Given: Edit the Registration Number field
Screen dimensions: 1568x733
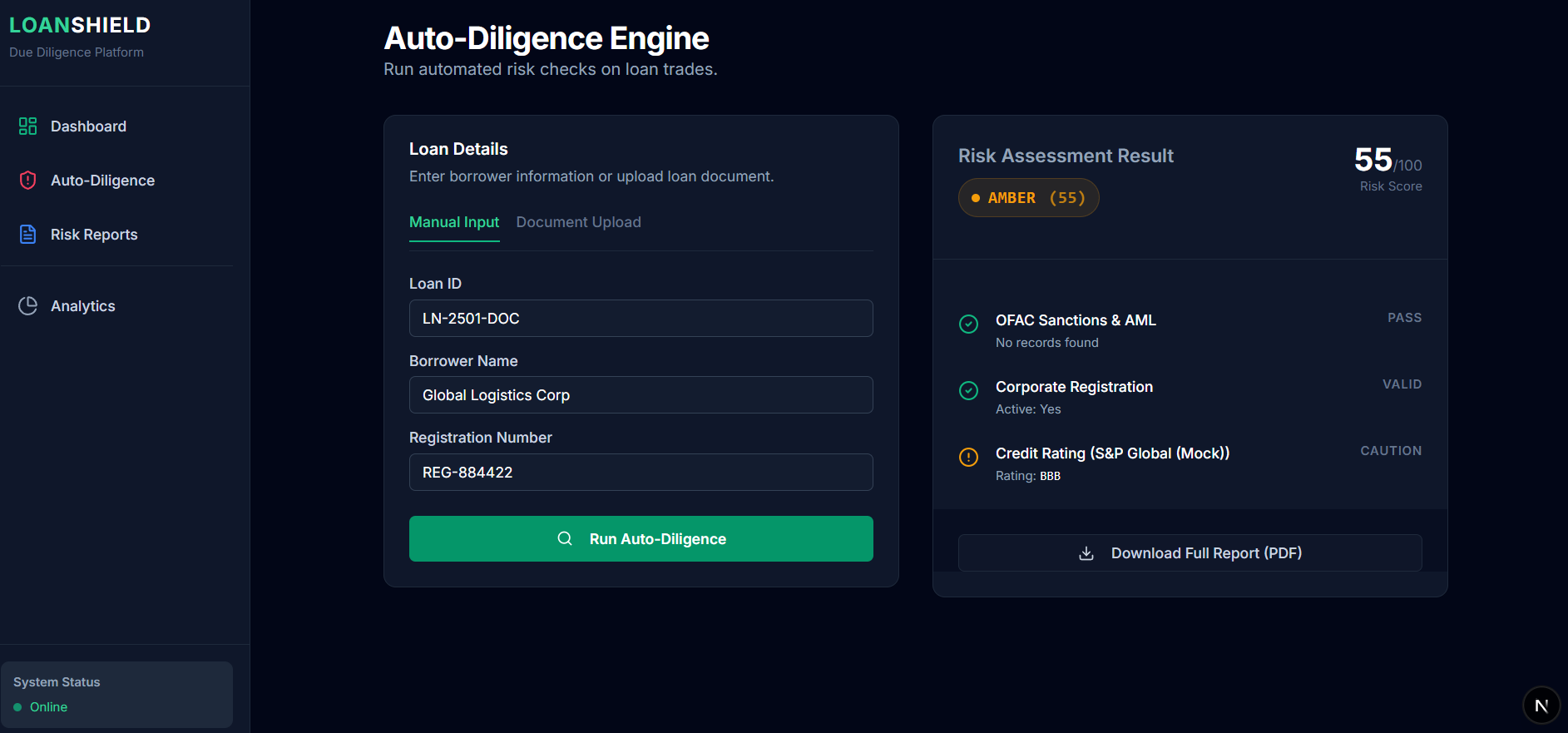Looking at the screenshot, I should point(641,473).
